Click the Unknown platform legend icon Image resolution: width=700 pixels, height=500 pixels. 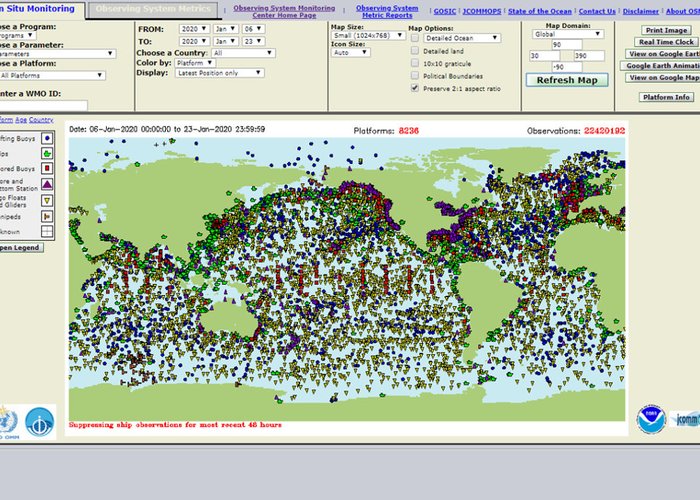[46, 230]
